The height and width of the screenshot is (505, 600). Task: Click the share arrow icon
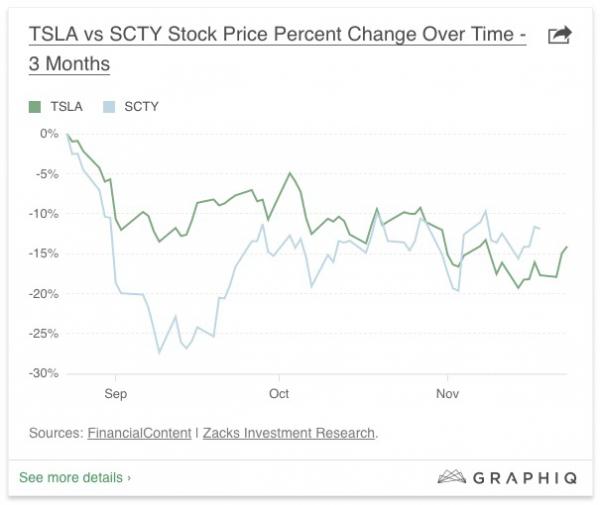point(560,35)
